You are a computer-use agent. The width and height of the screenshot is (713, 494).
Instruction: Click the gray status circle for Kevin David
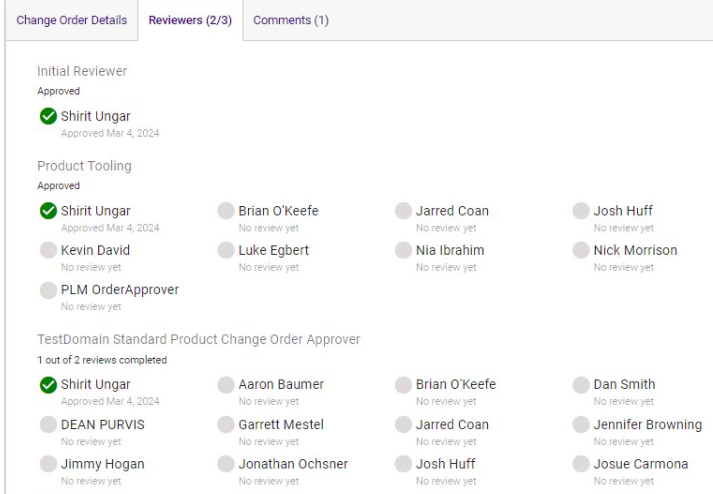pyautogui.click(x=47, y=251)
